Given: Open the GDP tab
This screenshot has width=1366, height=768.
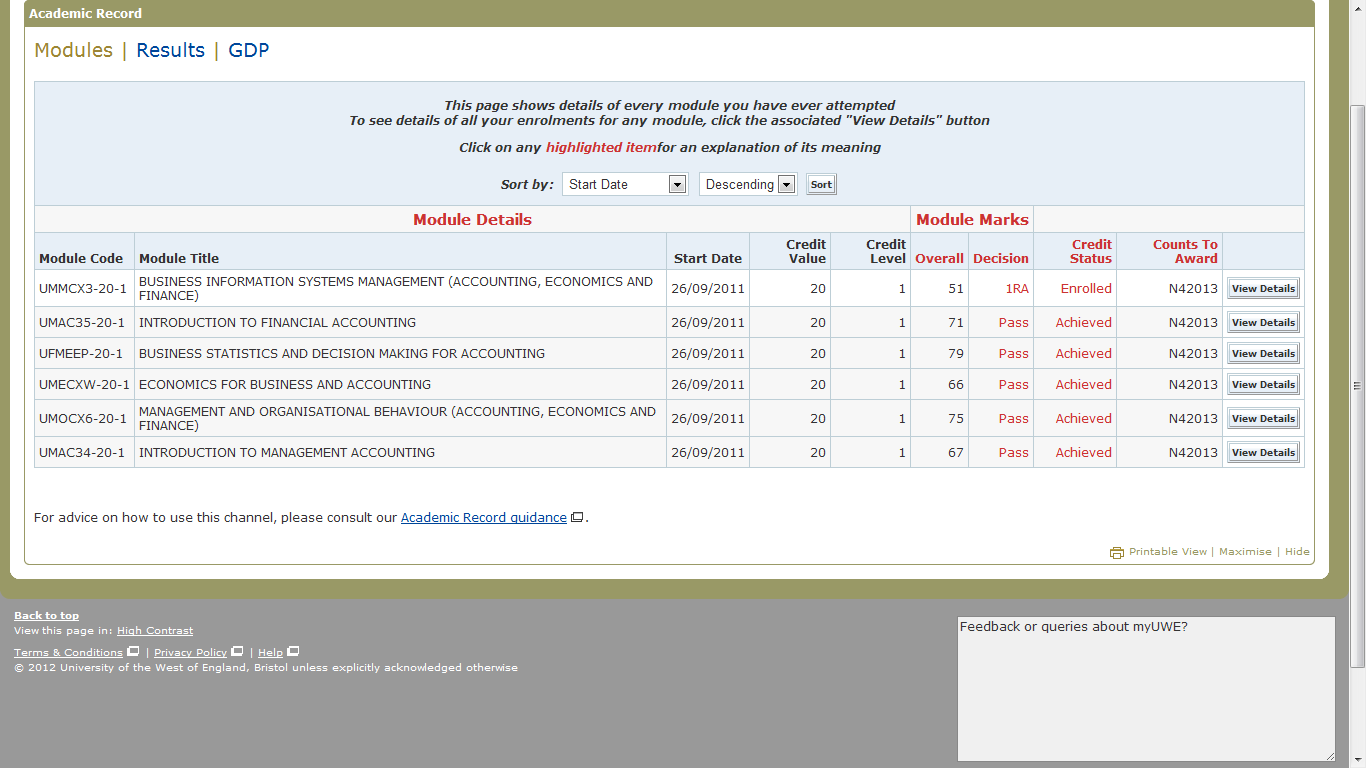Looking at the screenshot, I should 248,50.
